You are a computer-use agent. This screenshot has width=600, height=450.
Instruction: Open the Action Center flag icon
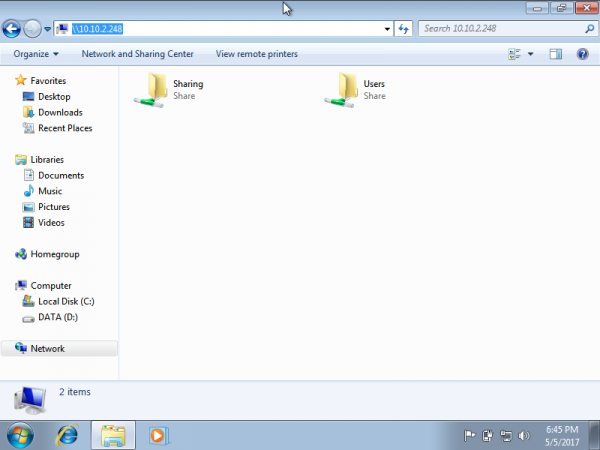(470, 435)
